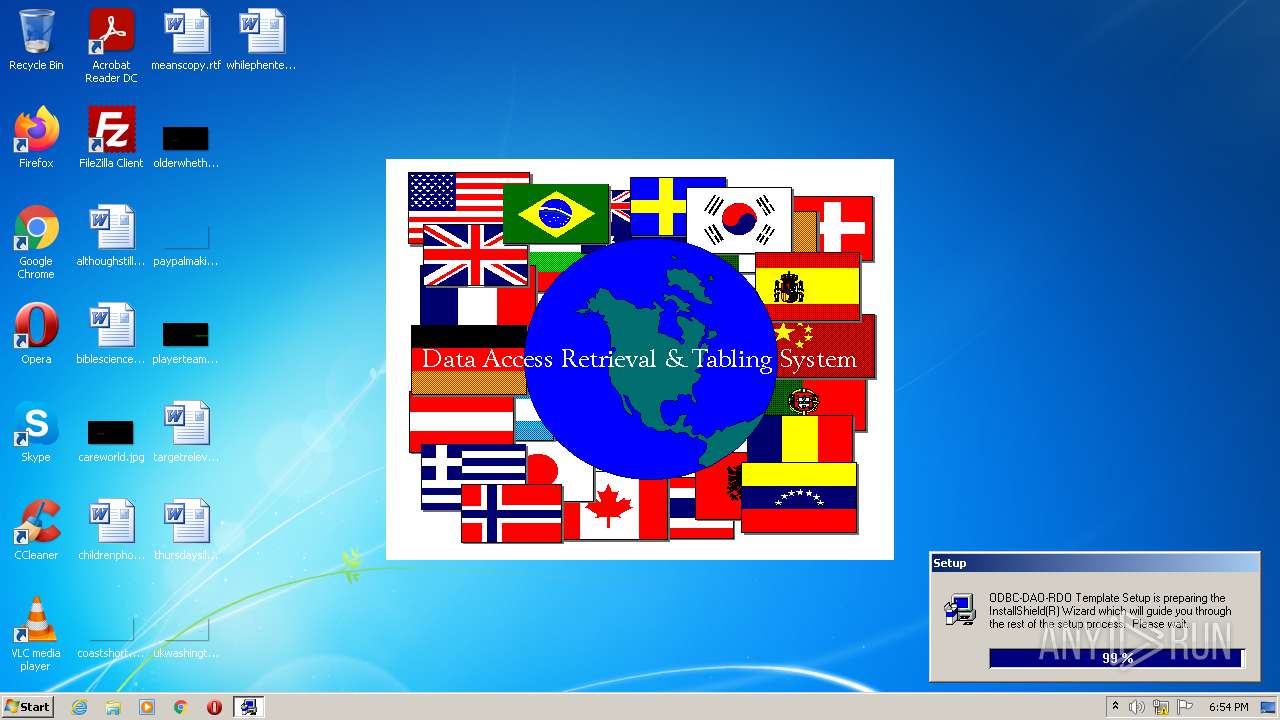Click the installer computer icon in Setup

point(960,609)
